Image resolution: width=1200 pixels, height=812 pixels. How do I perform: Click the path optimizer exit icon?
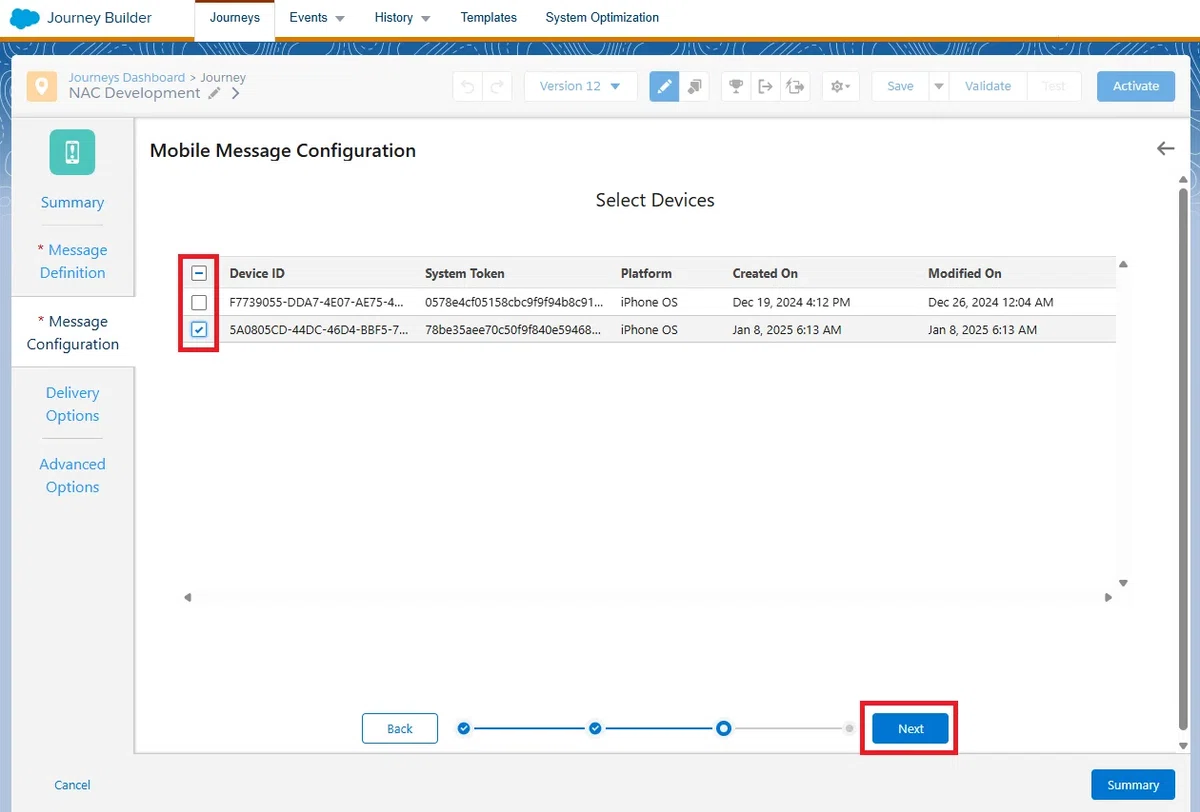(796, 86)
